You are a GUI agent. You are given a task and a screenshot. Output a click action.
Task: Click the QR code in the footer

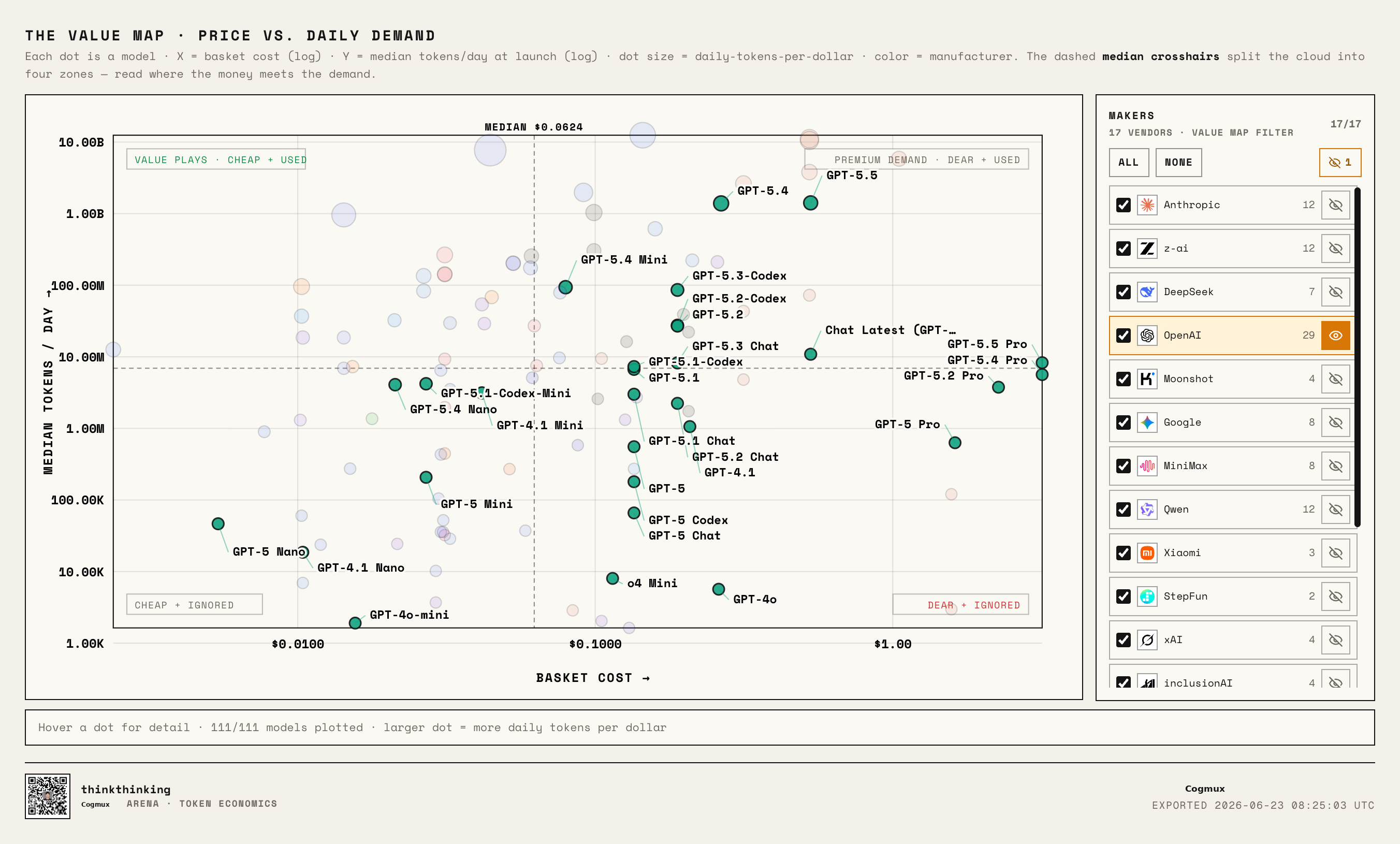click(x=48, y=796)
